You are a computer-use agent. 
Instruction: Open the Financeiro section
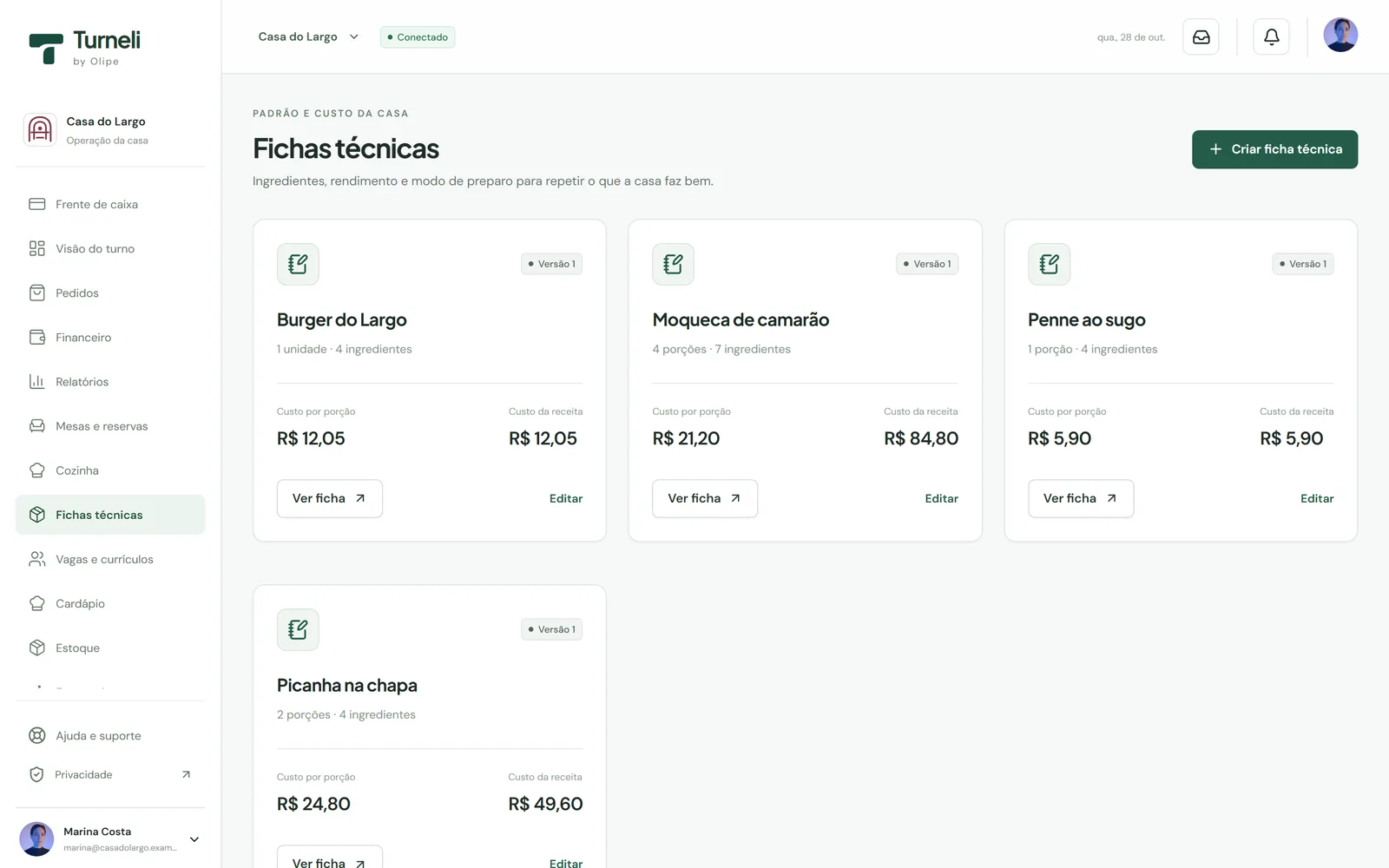pos(110,337)
